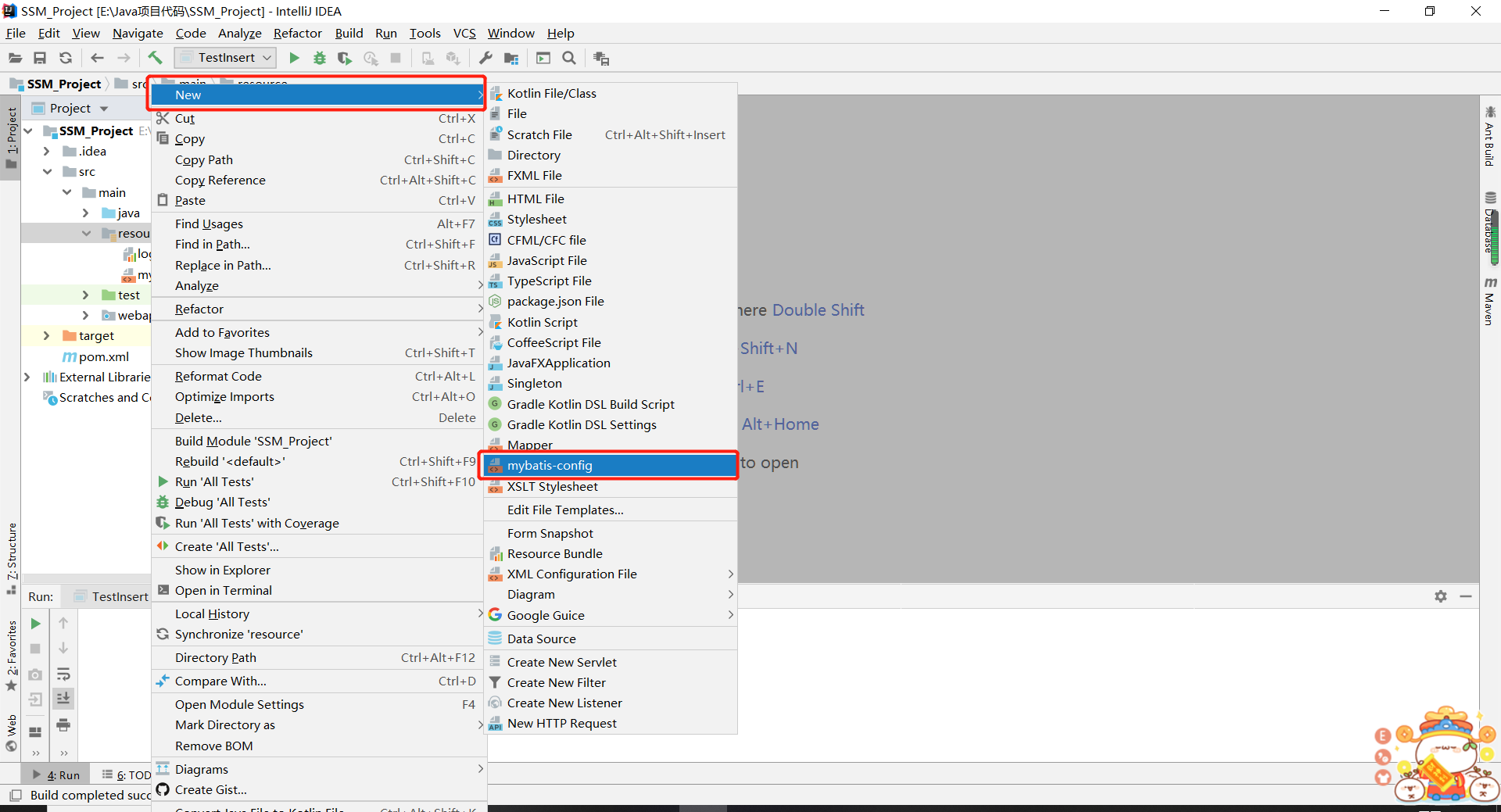Expand the test folder node
This screenshot has width=1501, height=812.
[x=86, y=295]
